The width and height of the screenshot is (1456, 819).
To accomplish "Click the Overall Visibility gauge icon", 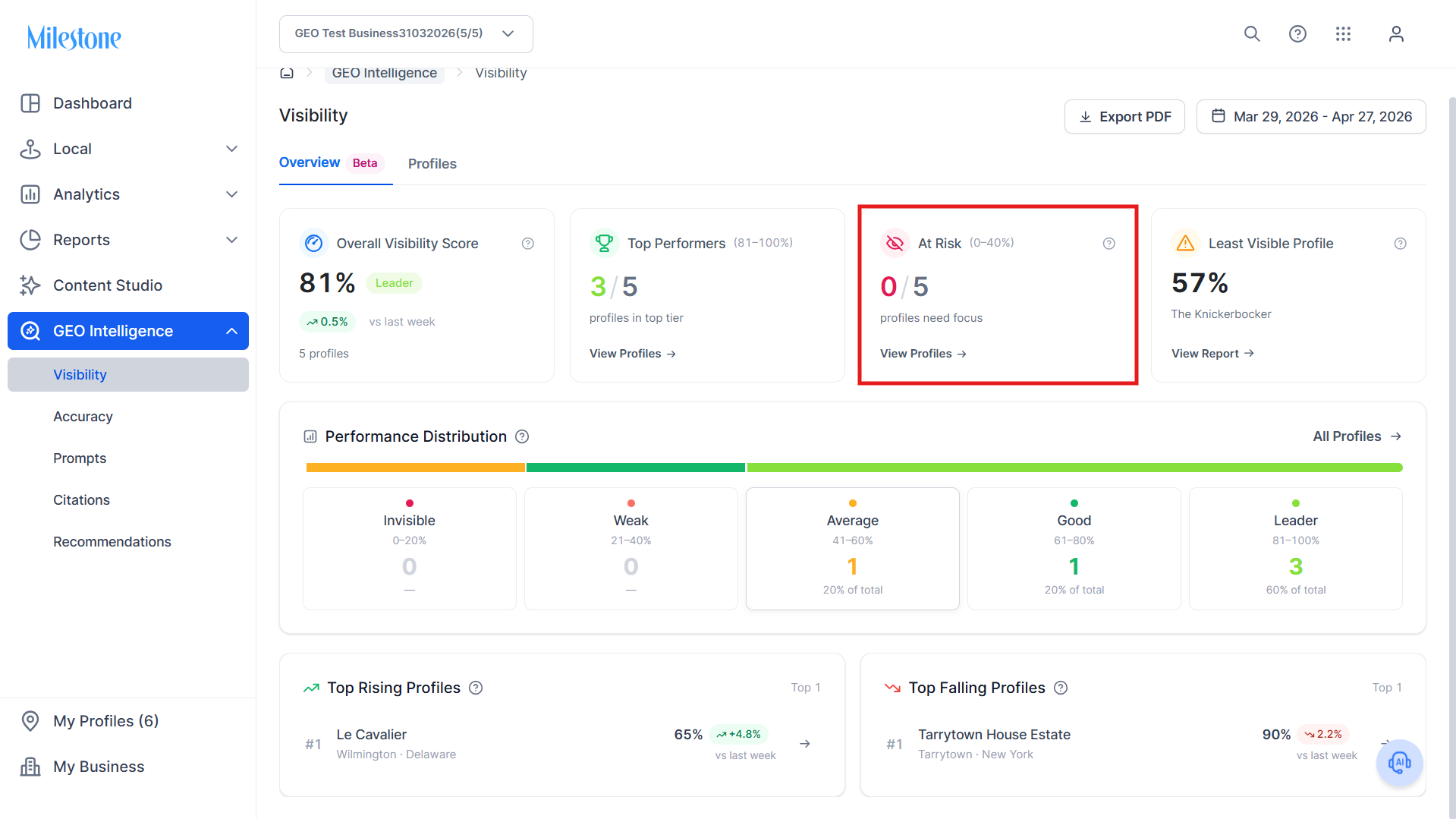I will point(313,243).
